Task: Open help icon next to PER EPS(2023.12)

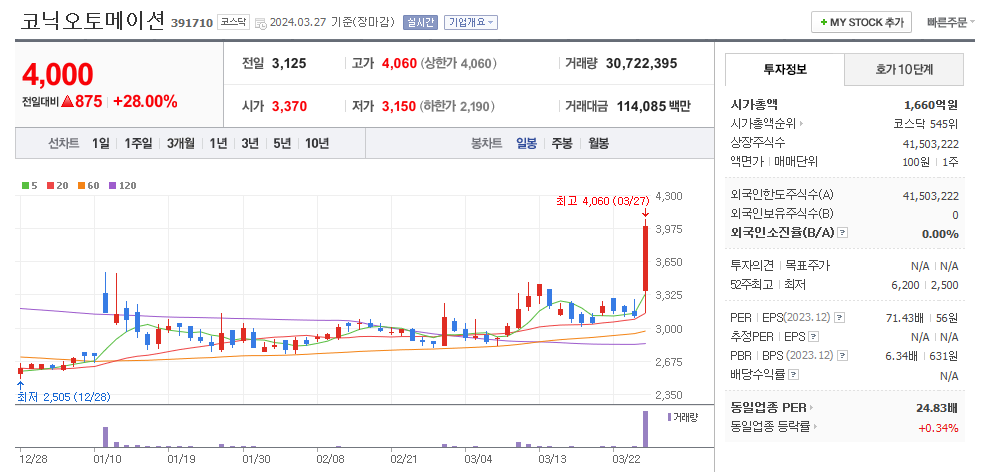Action: (x=840, y=318)
